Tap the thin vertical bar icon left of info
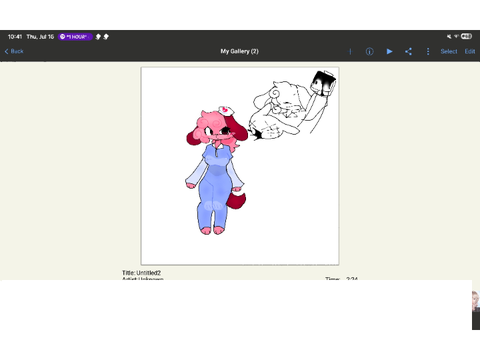The image size is (480, 360). [x=350, y=51]
